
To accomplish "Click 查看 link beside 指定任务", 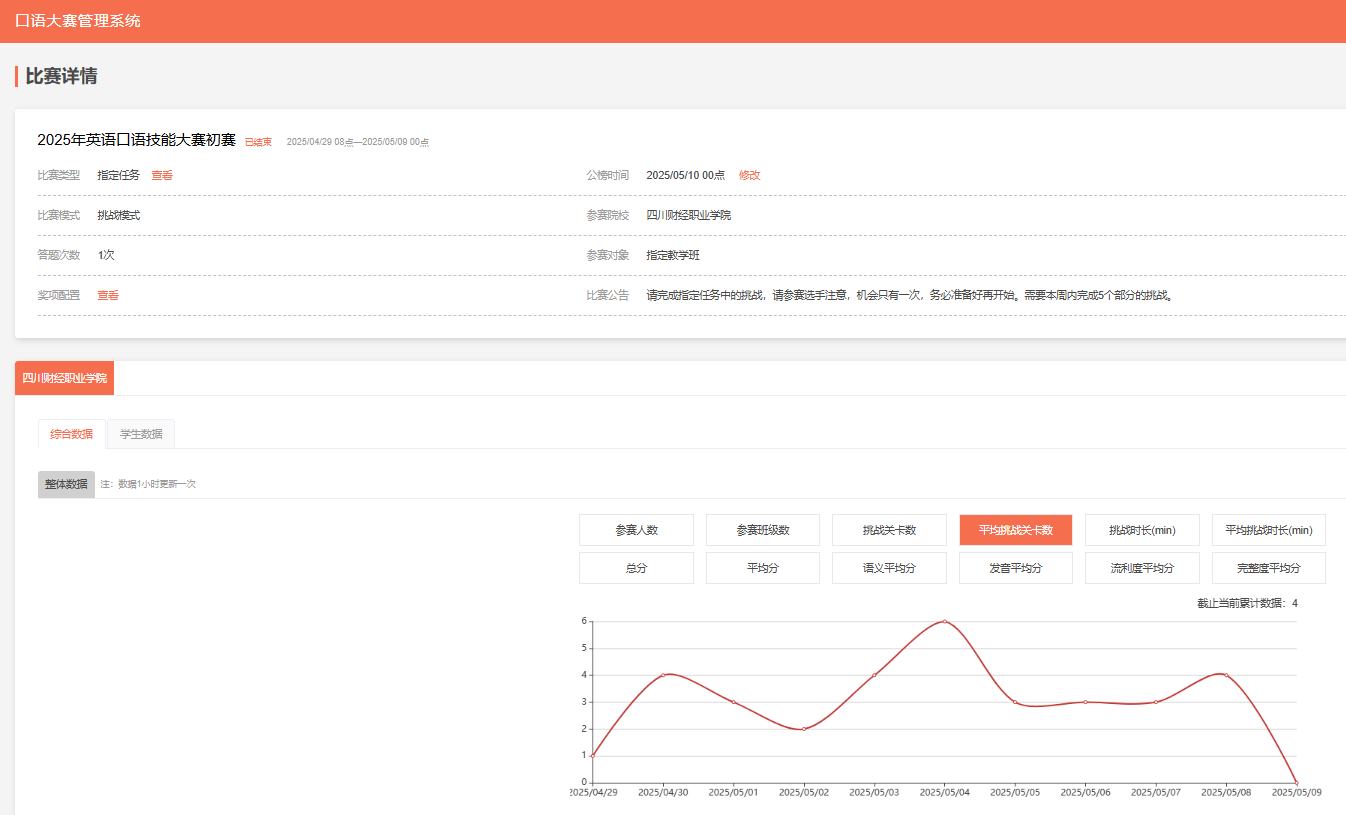I will [162, 175].
